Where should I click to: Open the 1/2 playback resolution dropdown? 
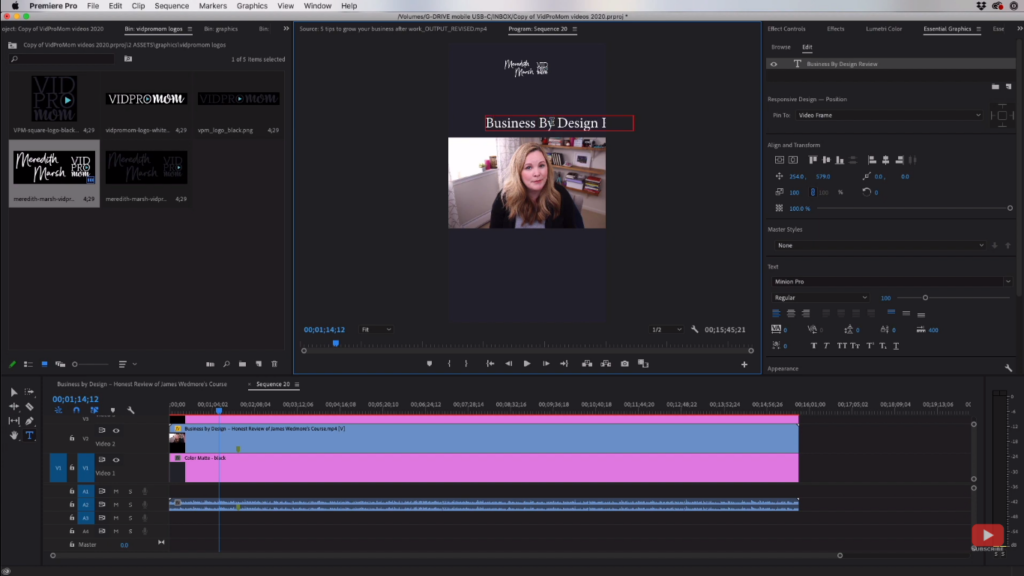click(666, 330)
